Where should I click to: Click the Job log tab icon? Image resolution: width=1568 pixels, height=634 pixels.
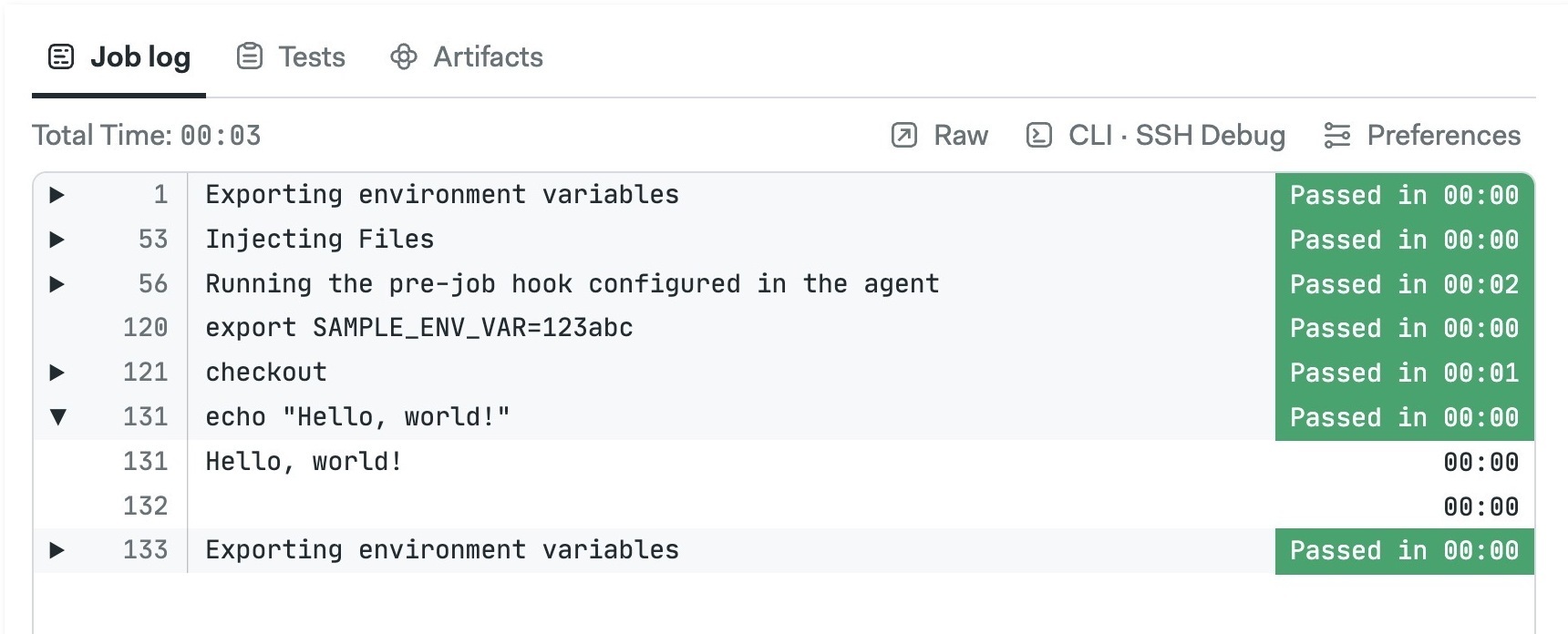click(x=61, y=57)
